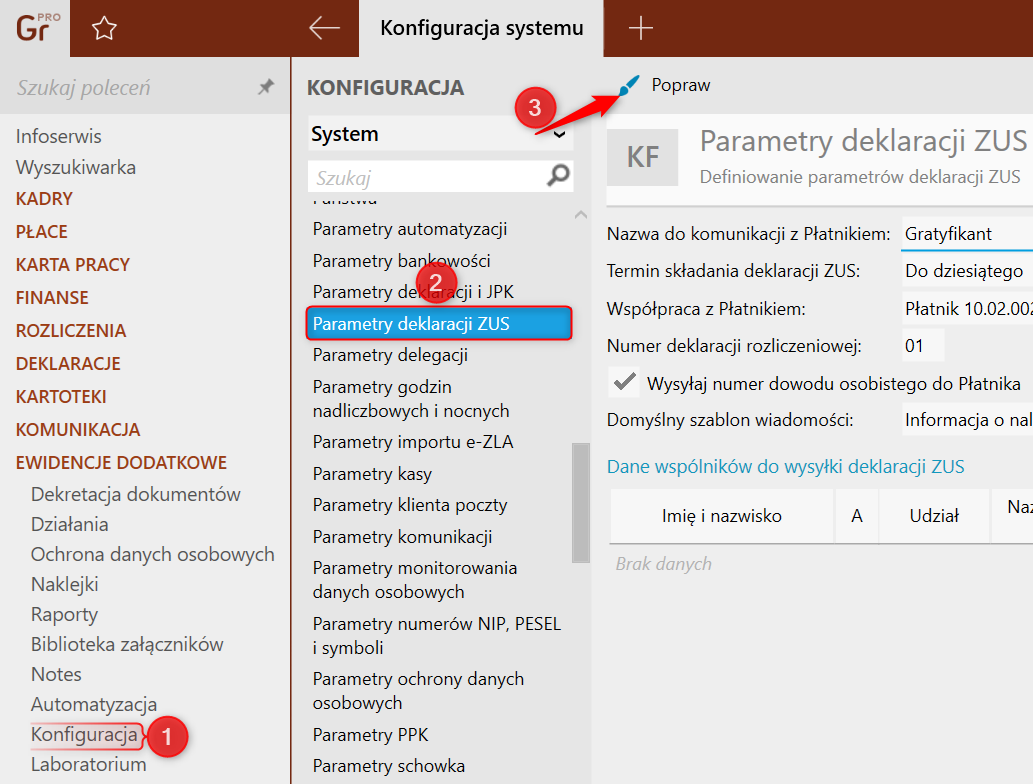
Task: Click the favorites star icon
Action: click(104, 28)
